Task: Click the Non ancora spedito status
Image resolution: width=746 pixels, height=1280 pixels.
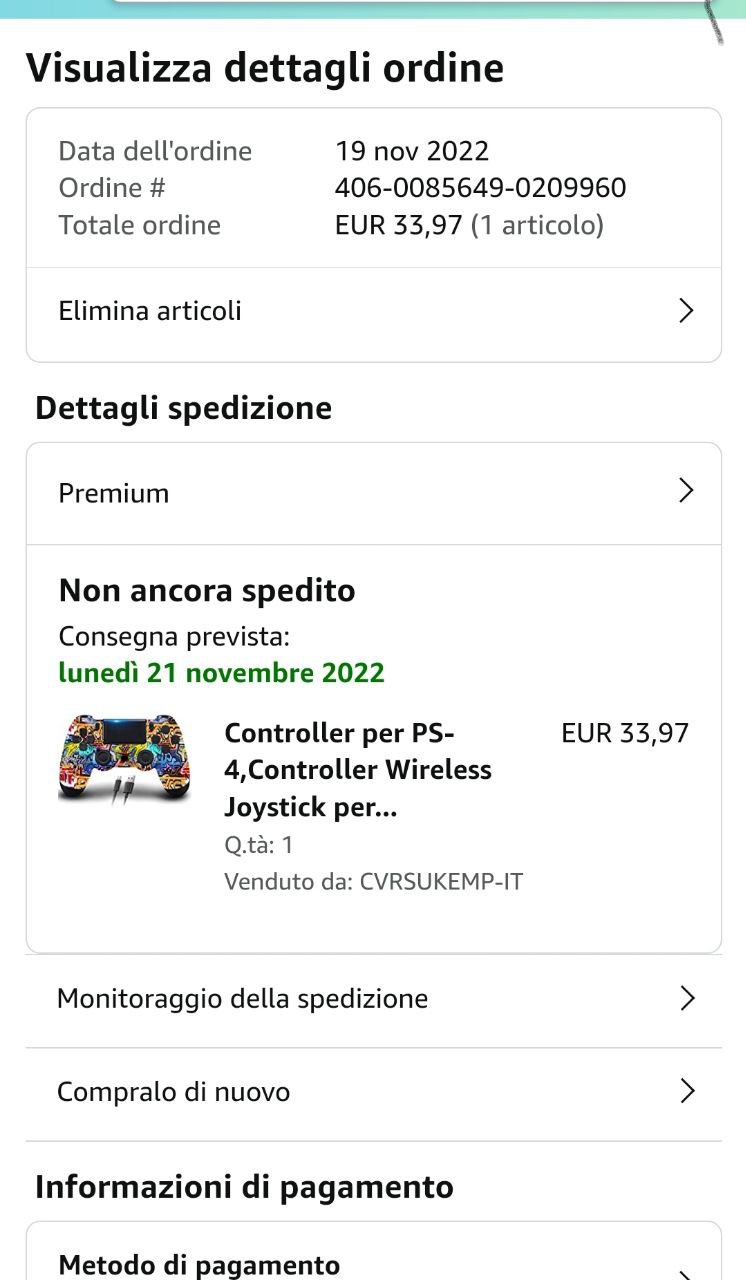Action: pyautogui.click(x=207, y=590)
